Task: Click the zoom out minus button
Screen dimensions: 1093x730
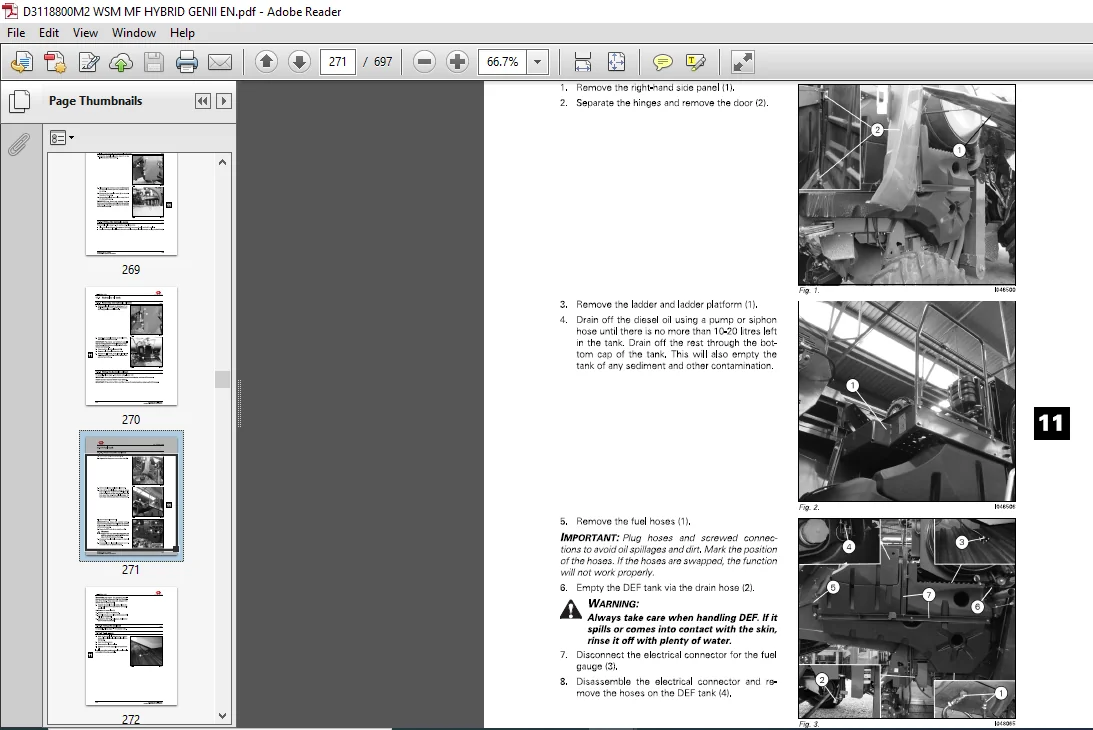Action: pyautogui.click(x=424, y=61)
